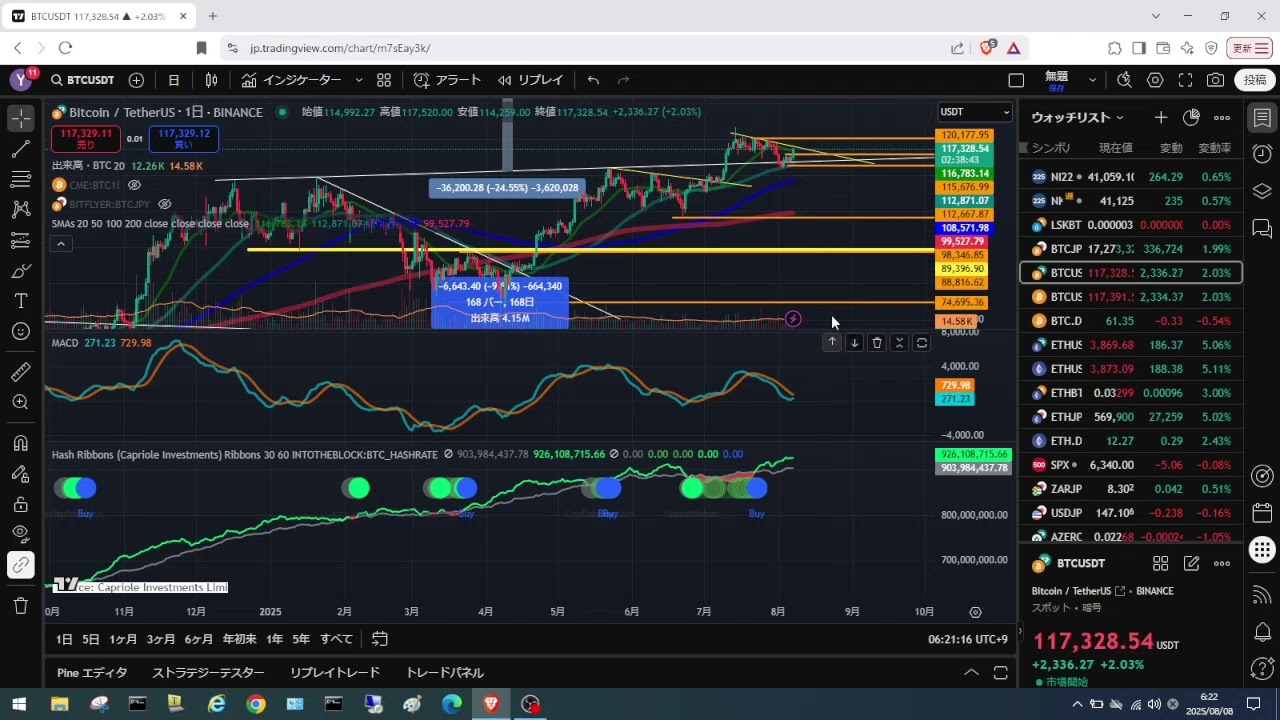The width and height of the screenshot is (1280, 720).
Task: Show the hidden BITFLYER:BTCJPY symbol
Action: (164, 204)
